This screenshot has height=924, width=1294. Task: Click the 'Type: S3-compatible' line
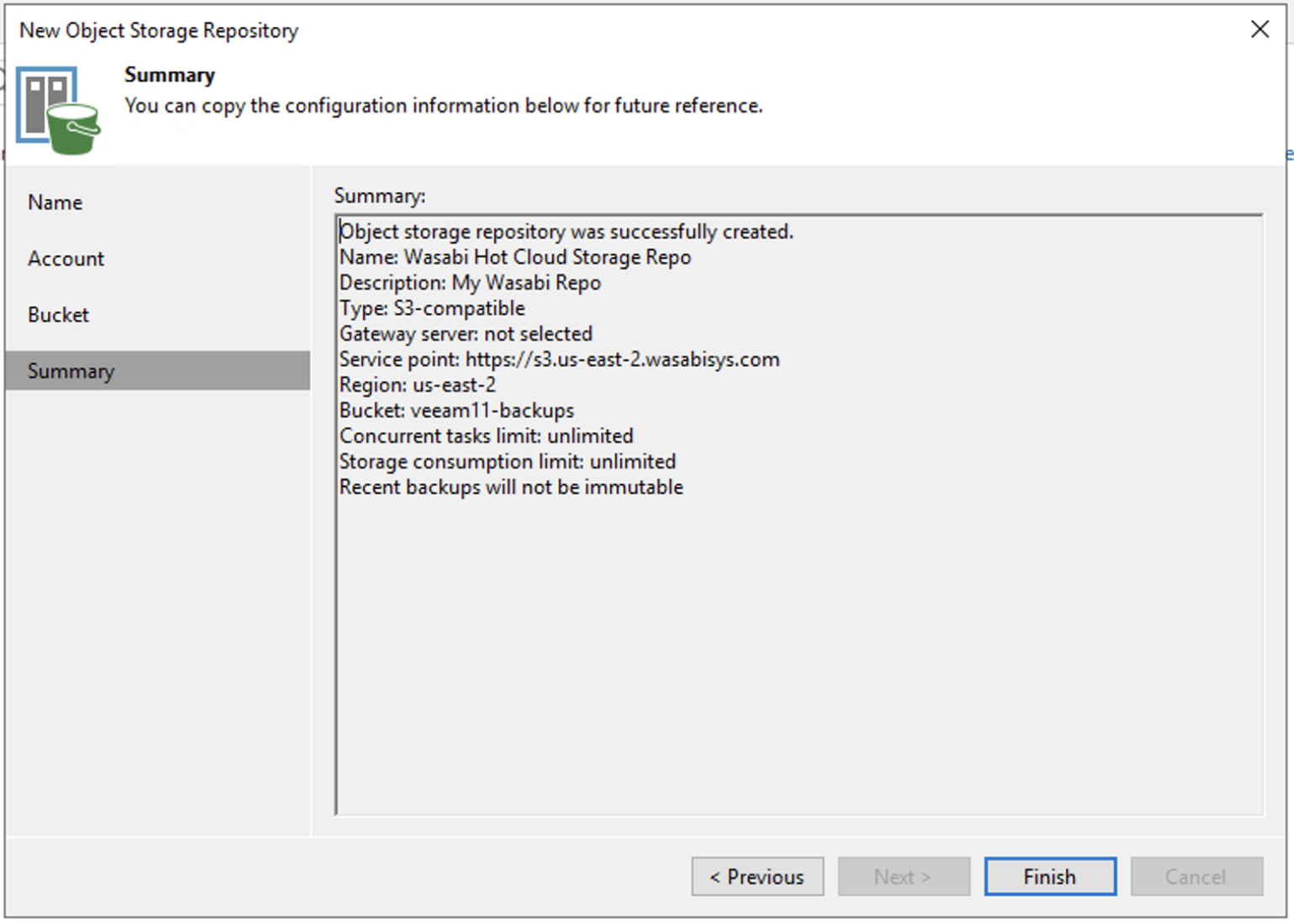432,308
